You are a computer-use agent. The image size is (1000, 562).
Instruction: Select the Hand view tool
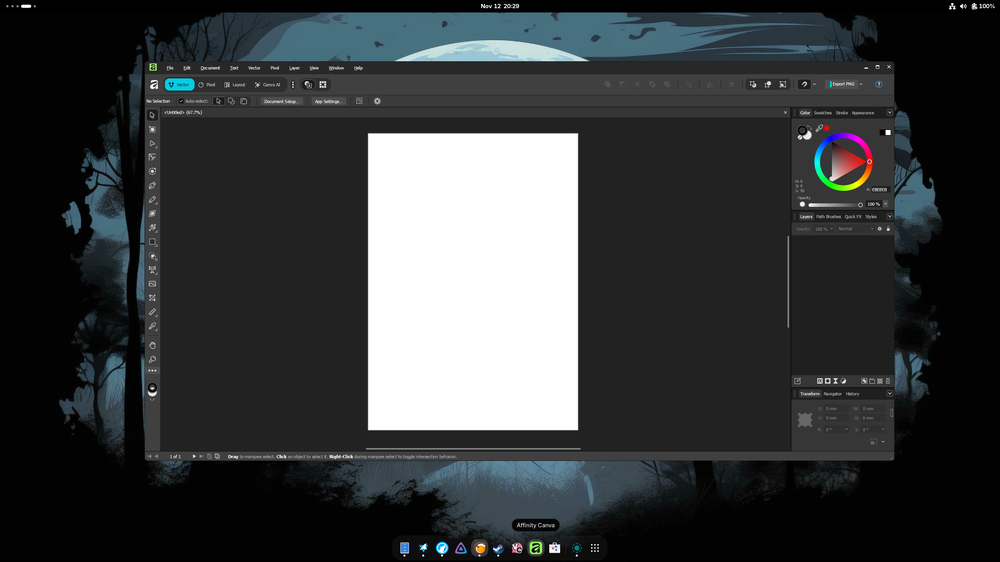[x=153, y=345]
